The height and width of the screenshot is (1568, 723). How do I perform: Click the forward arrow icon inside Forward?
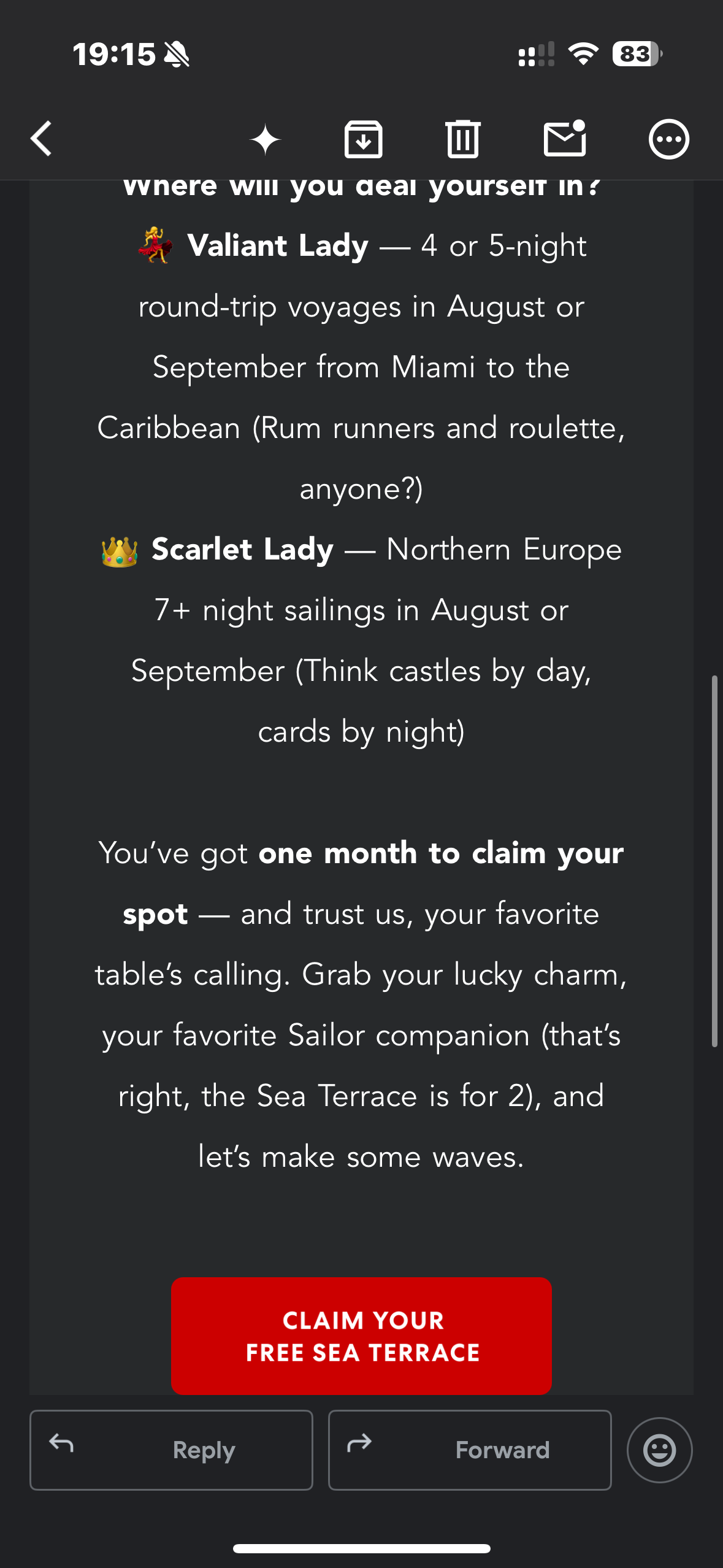pos(359,1443)
